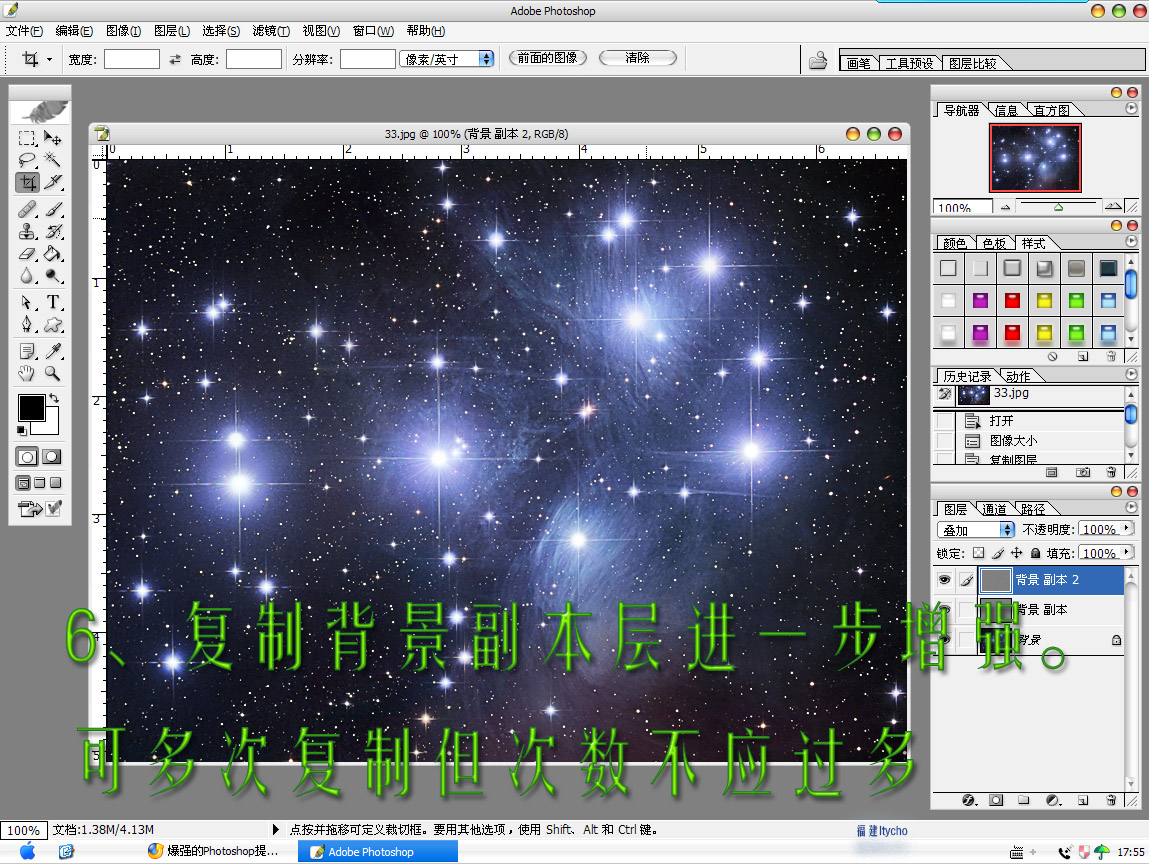1149x864 pixels.
Task: Toggle lock transparent pixels
Action: [x=979, y=553]
